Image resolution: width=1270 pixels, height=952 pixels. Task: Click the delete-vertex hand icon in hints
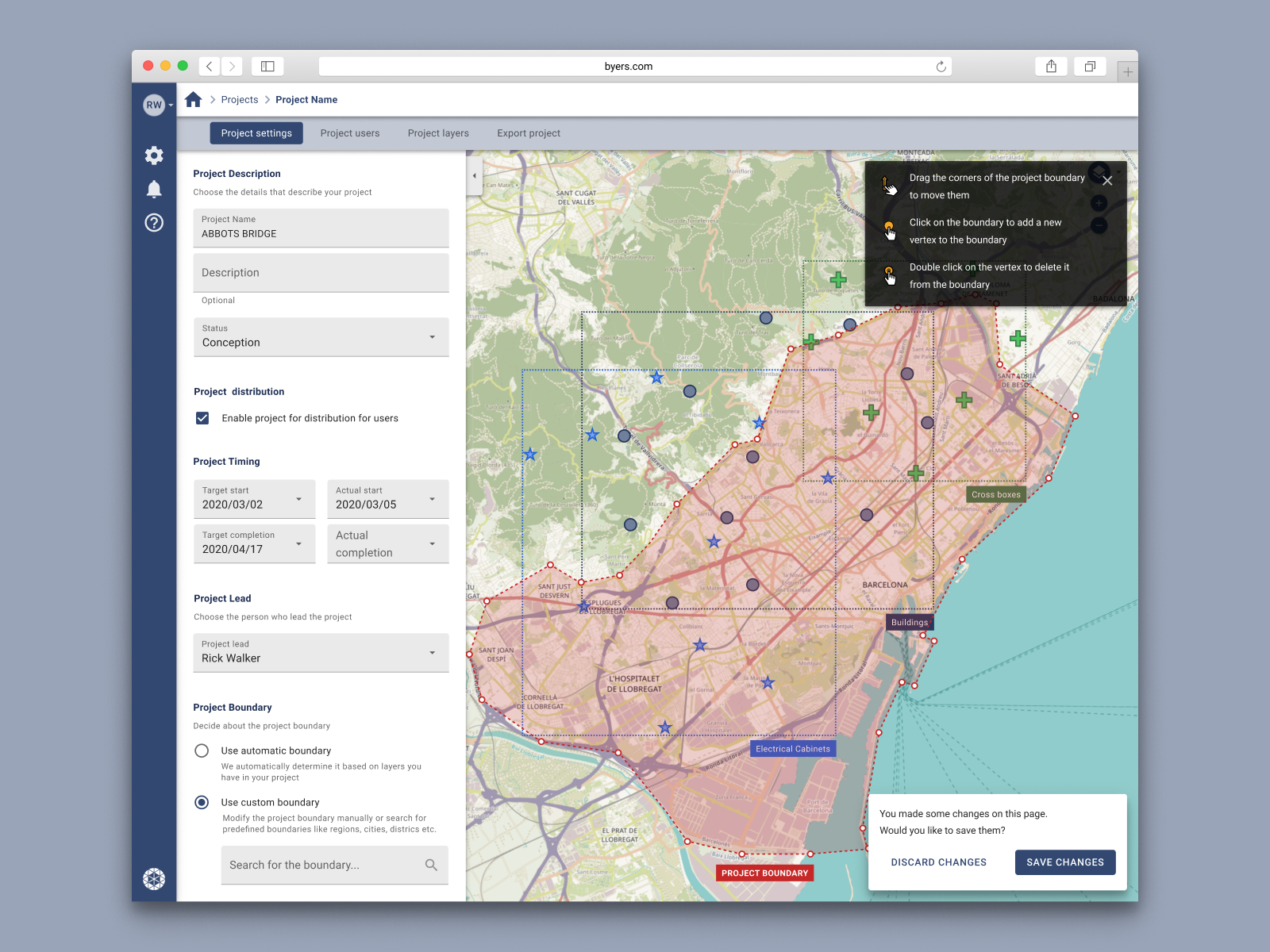(x=890, y=275)
